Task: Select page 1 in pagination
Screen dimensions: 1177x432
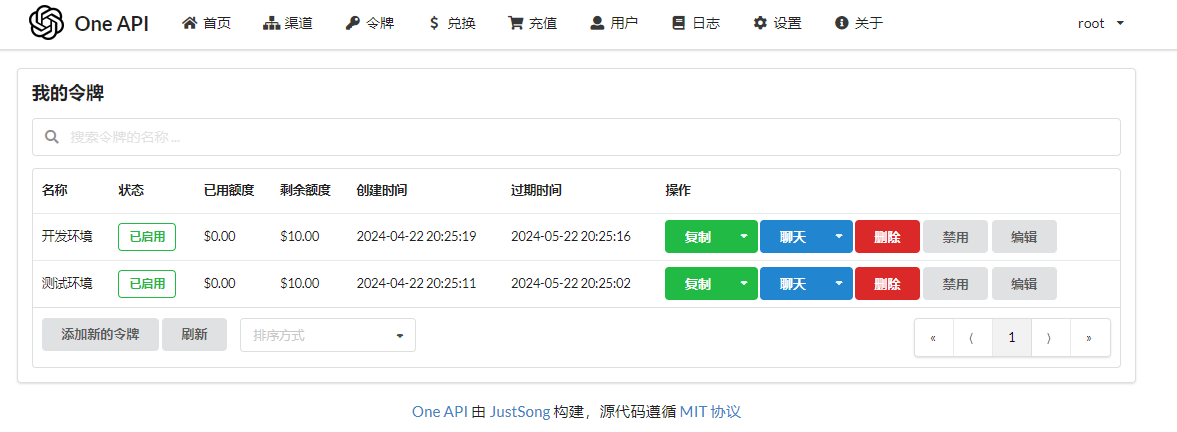Action: pos(1012,338)
